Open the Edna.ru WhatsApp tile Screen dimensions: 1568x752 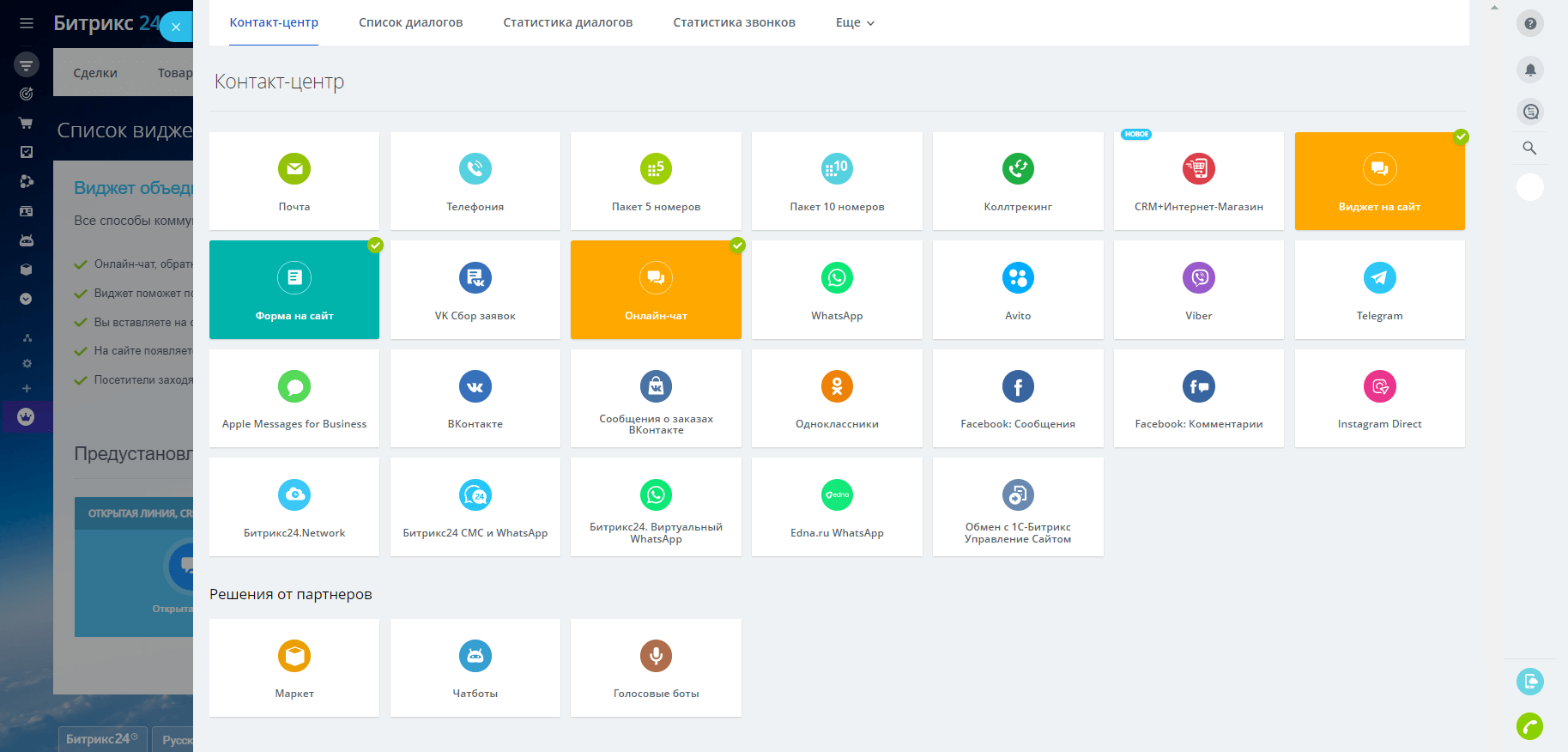[837, 507]
